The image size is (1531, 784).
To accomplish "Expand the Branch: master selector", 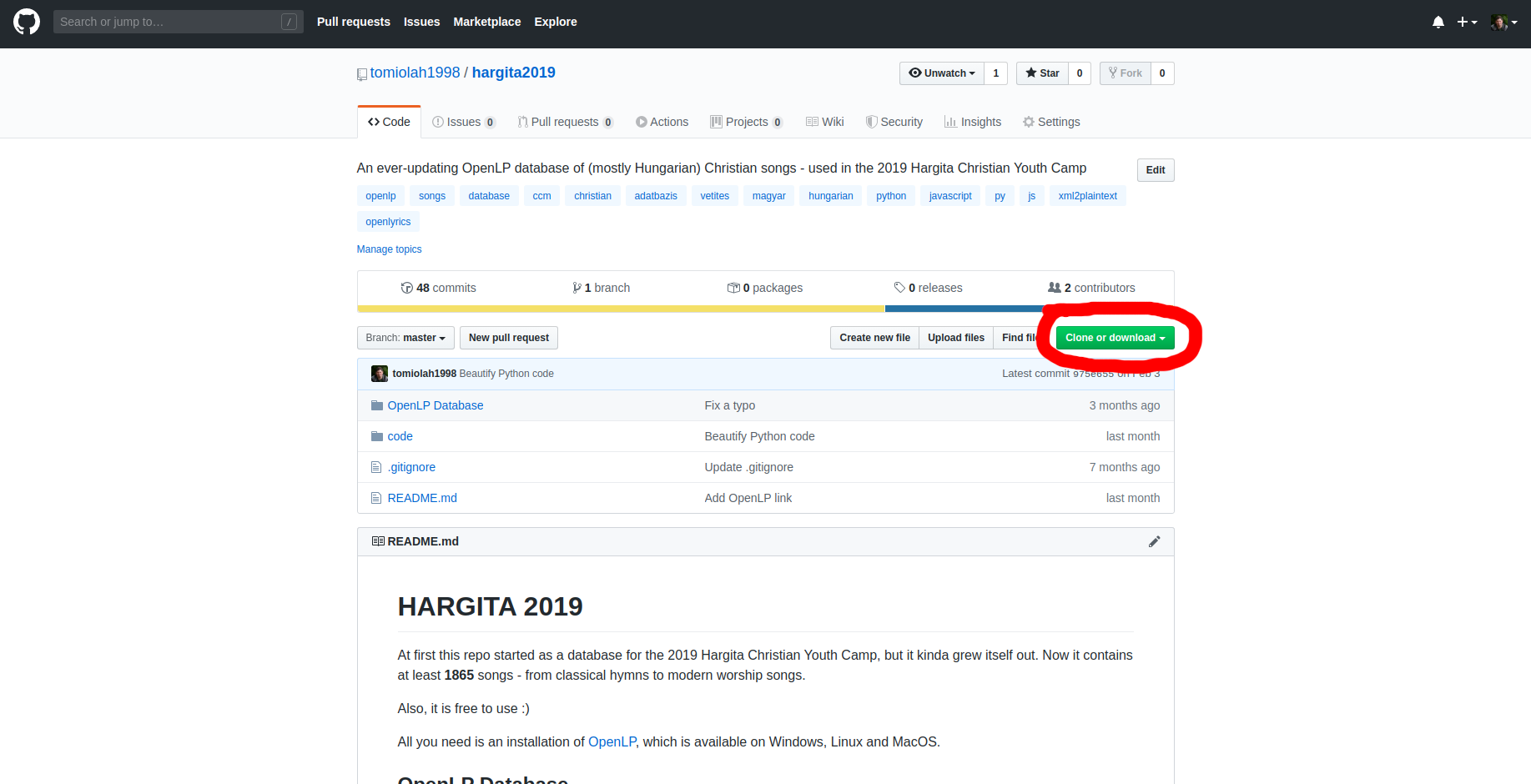I will pos(405,338).
